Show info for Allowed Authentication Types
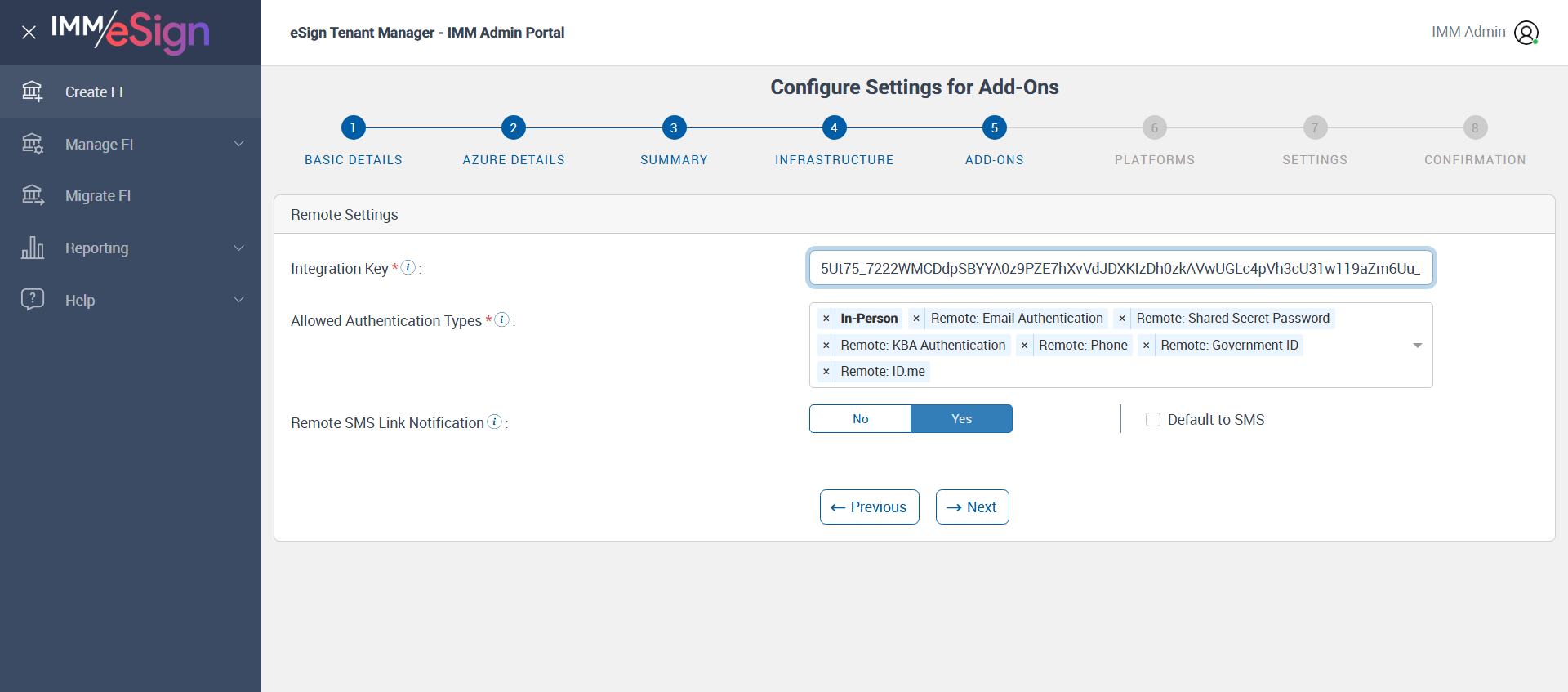1568x692 pixels. (502, 319)
